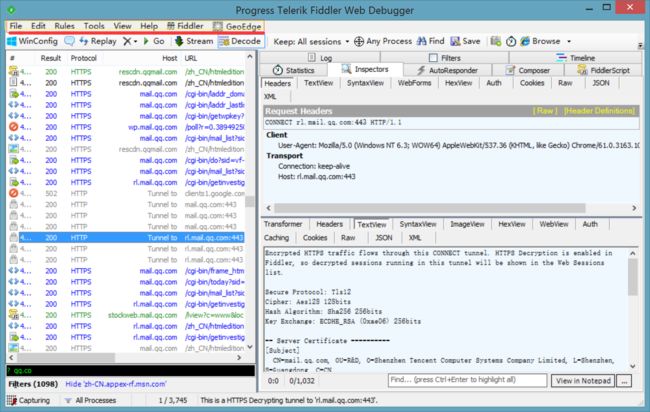Click the screenshot camera toolbar icon
This screenshot has width=650, height=412.
tap(495, 41)
